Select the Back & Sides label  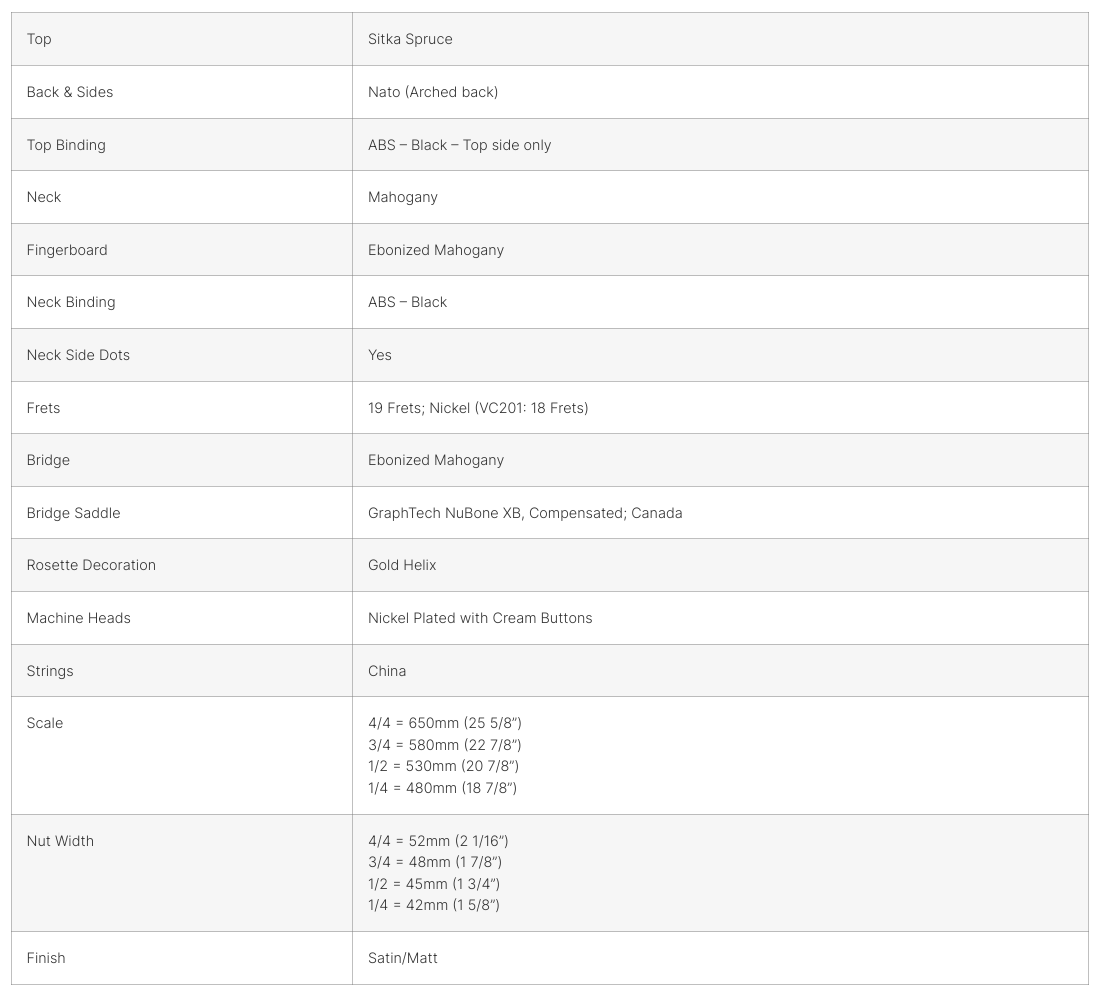[70, 92]
